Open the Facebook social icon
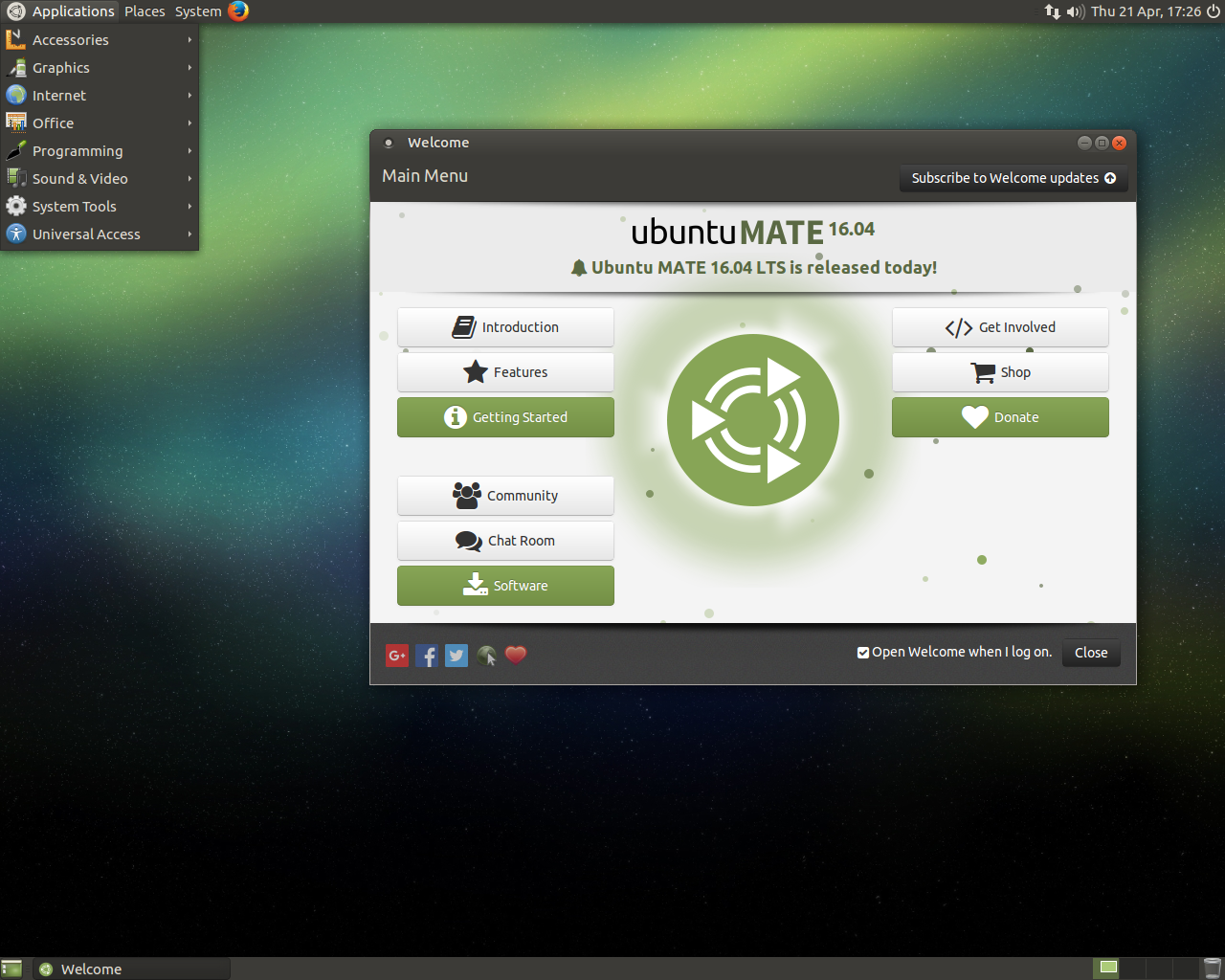Screen dimensions: 1225x980 click(x=427, y=656)
